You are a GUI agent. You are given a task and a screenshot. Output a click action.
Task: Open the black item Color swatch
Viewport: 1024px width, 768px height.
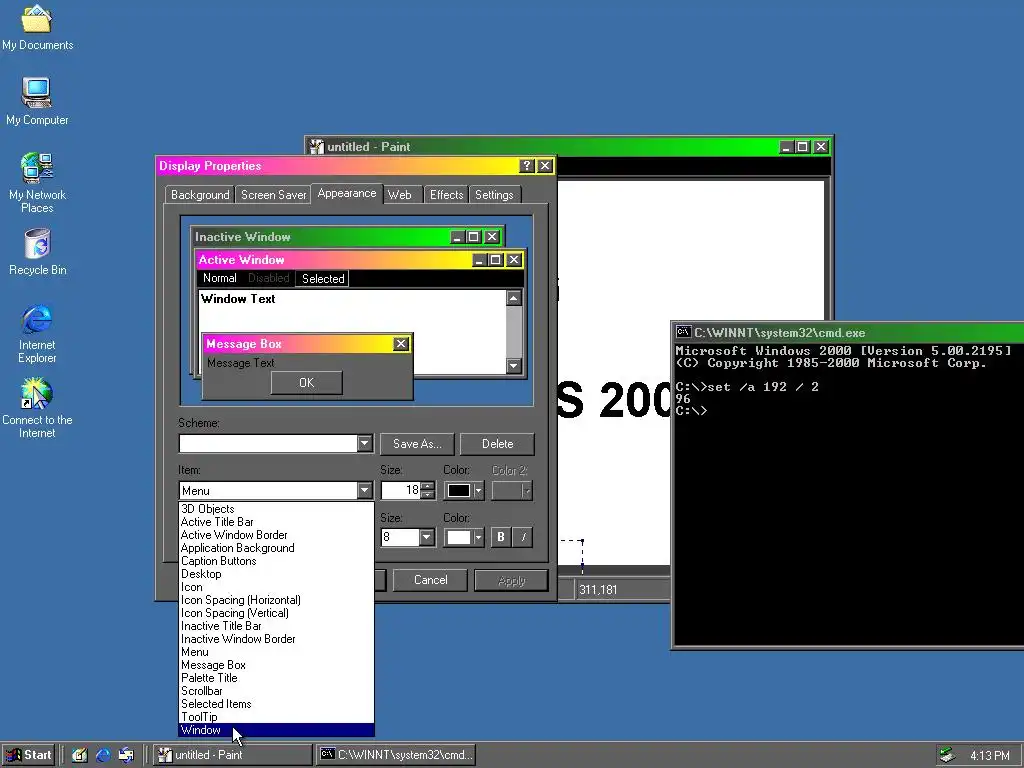click(x=464, y=490)
